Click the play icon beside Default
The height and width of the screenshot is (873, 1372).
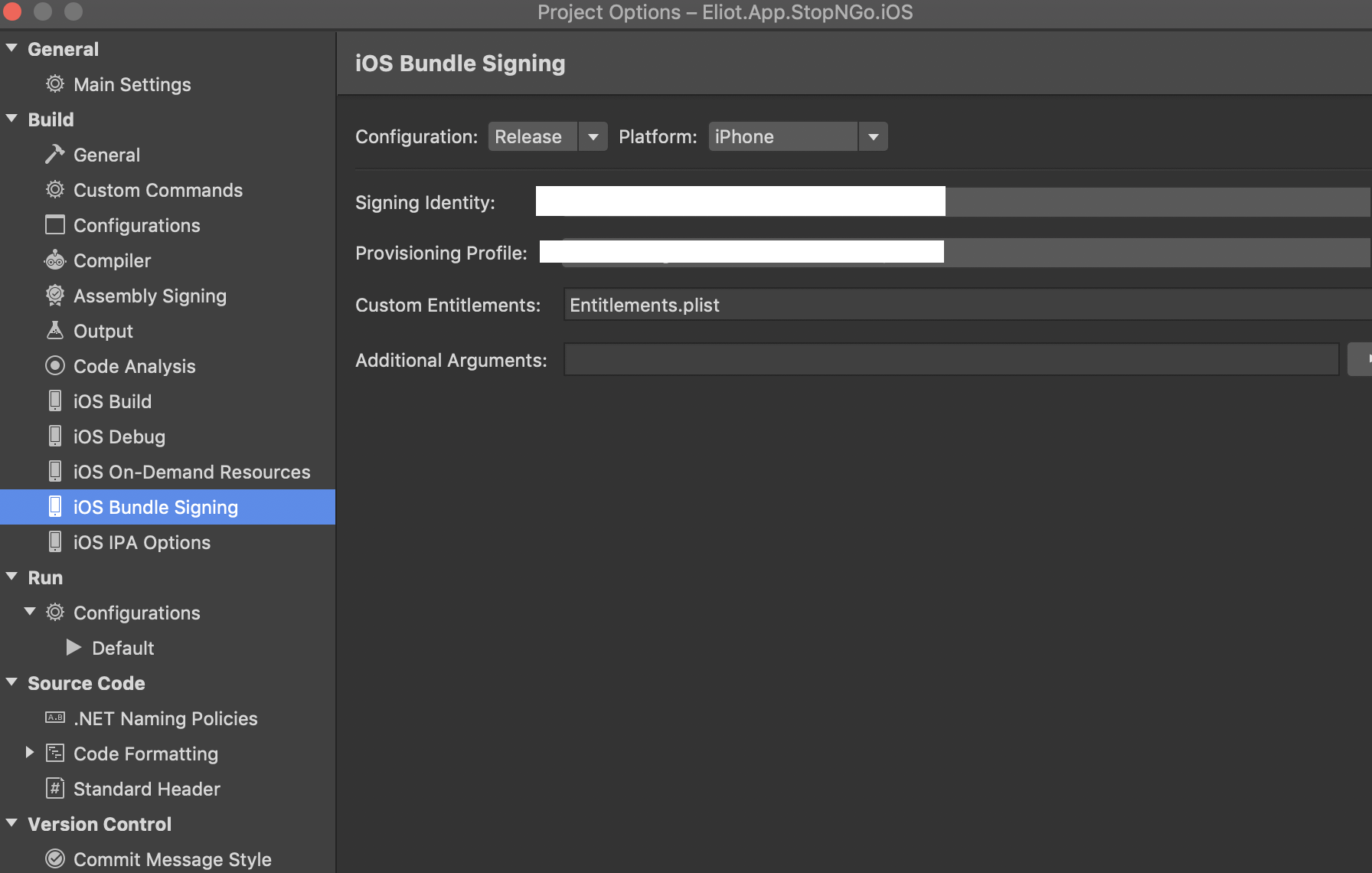73,648
